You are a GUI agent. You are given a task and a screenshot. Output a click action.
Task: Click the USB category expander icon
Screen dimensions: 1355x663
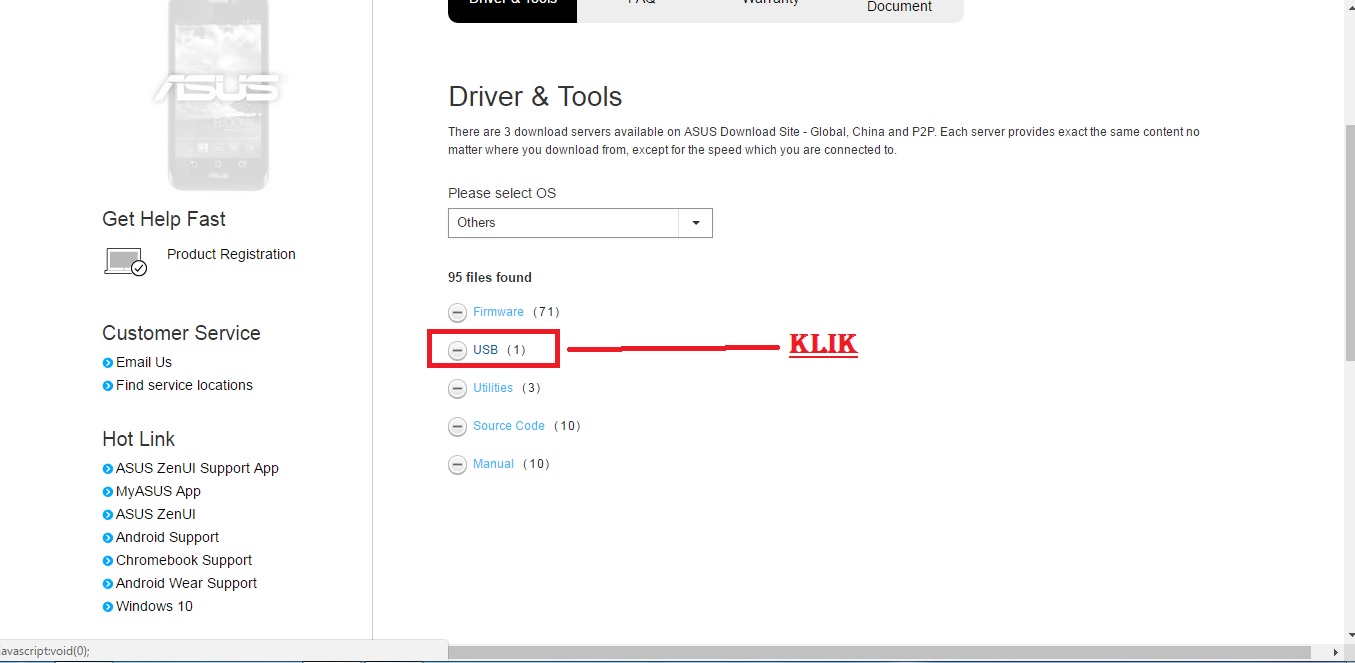click(457, 350)
